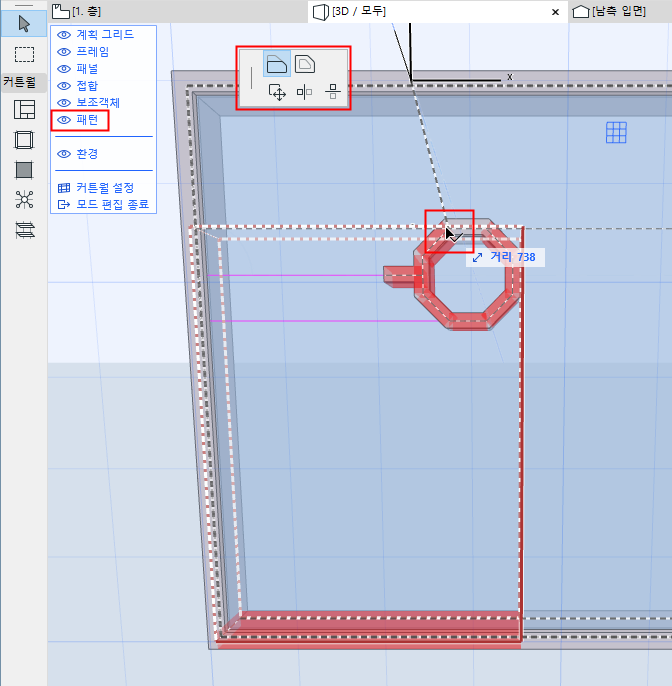Click the move icon in pet palette

coord(278,93)
